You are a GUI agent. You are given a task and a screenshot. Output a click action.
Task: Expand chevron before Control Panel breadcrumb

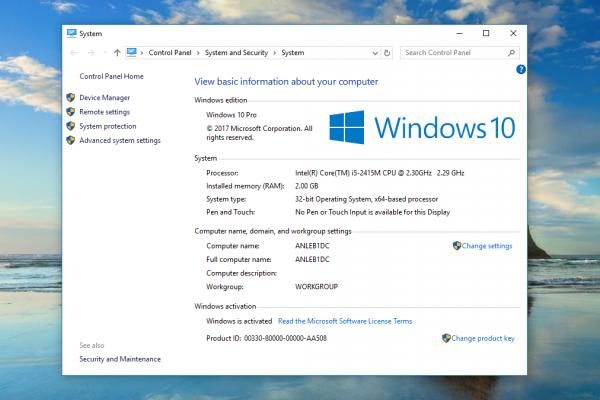(142, 53)
